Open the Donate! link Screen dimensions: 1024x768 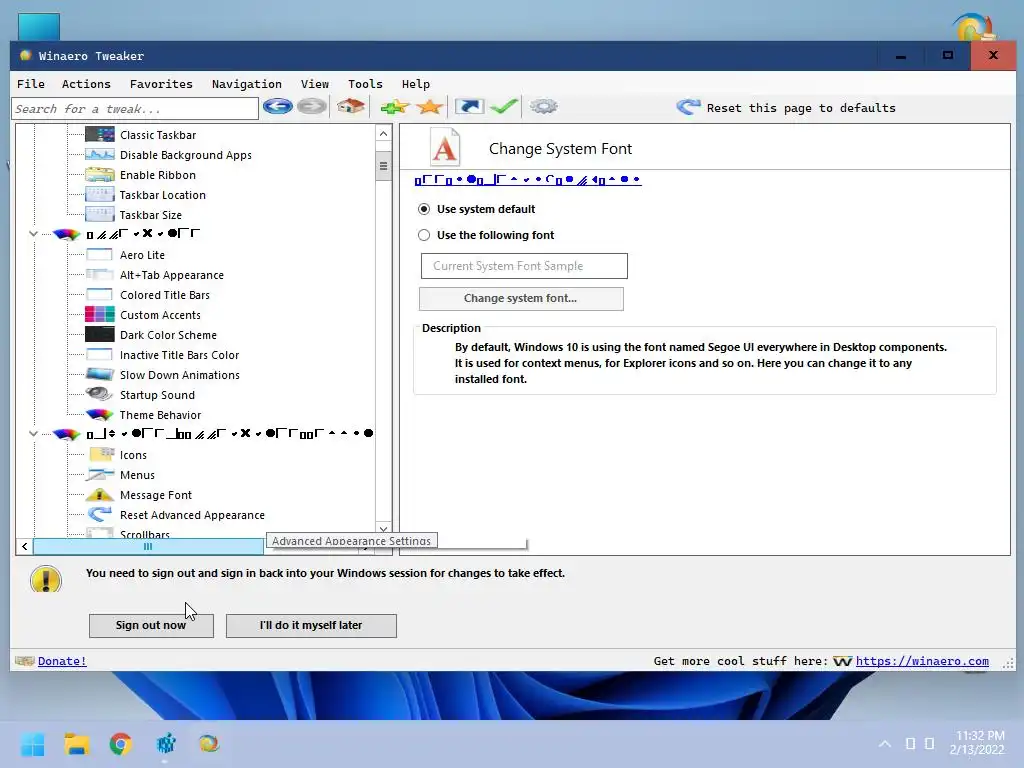coord(62,661)
